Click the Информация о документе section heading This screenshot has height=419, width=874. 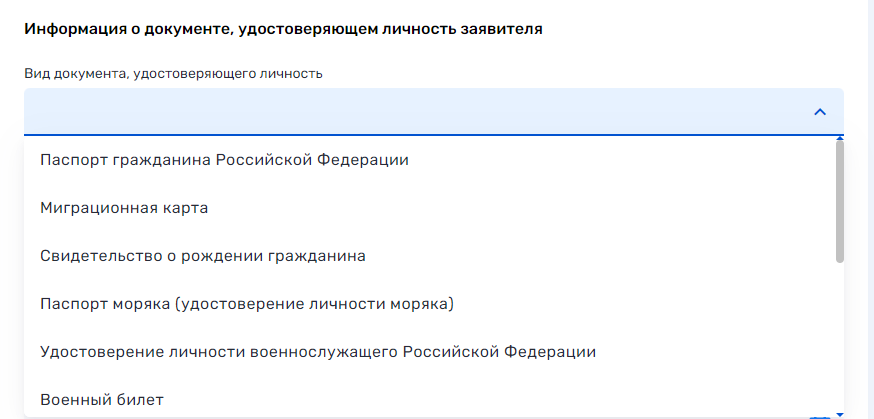point(283,30)
